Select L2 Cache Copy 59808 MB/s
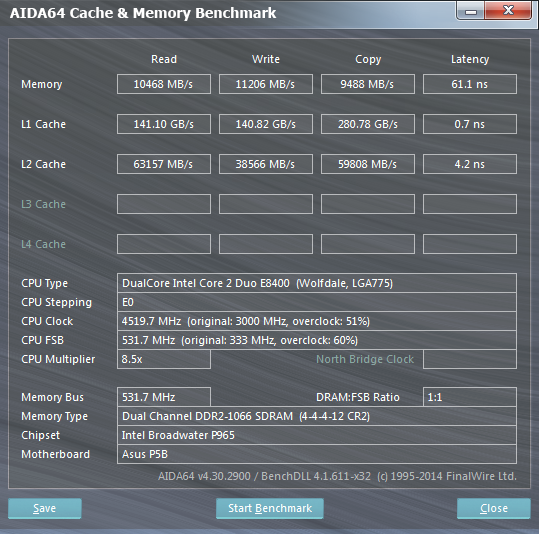The height and width of the screenshot is (534, 539). pos(367,164)
